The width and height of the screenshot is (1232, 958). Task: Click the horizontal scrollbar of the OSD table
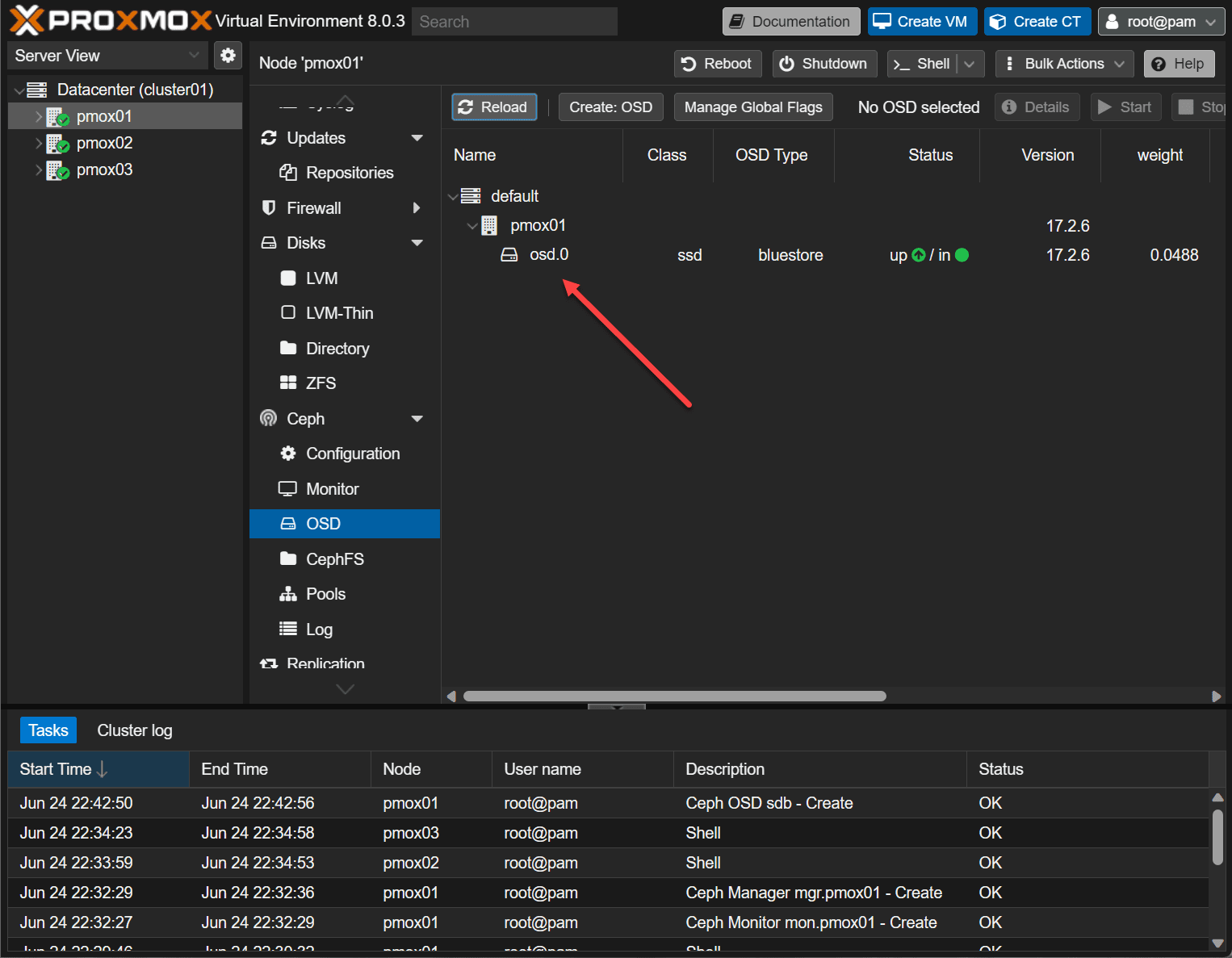(674, 697)
